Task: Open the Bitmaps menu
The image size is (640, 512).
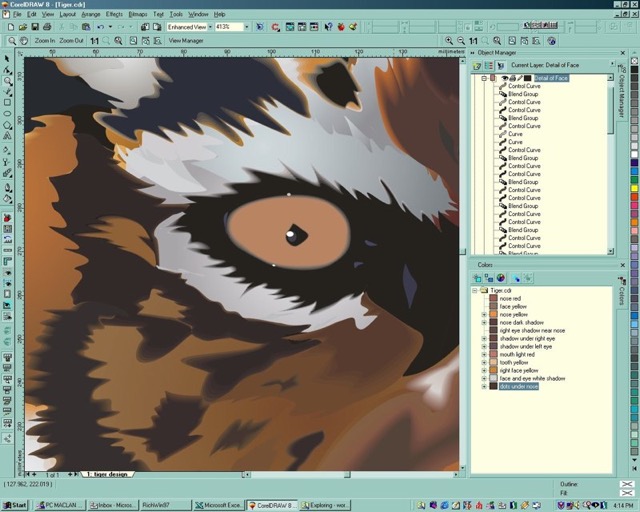Action: point(138,14)
